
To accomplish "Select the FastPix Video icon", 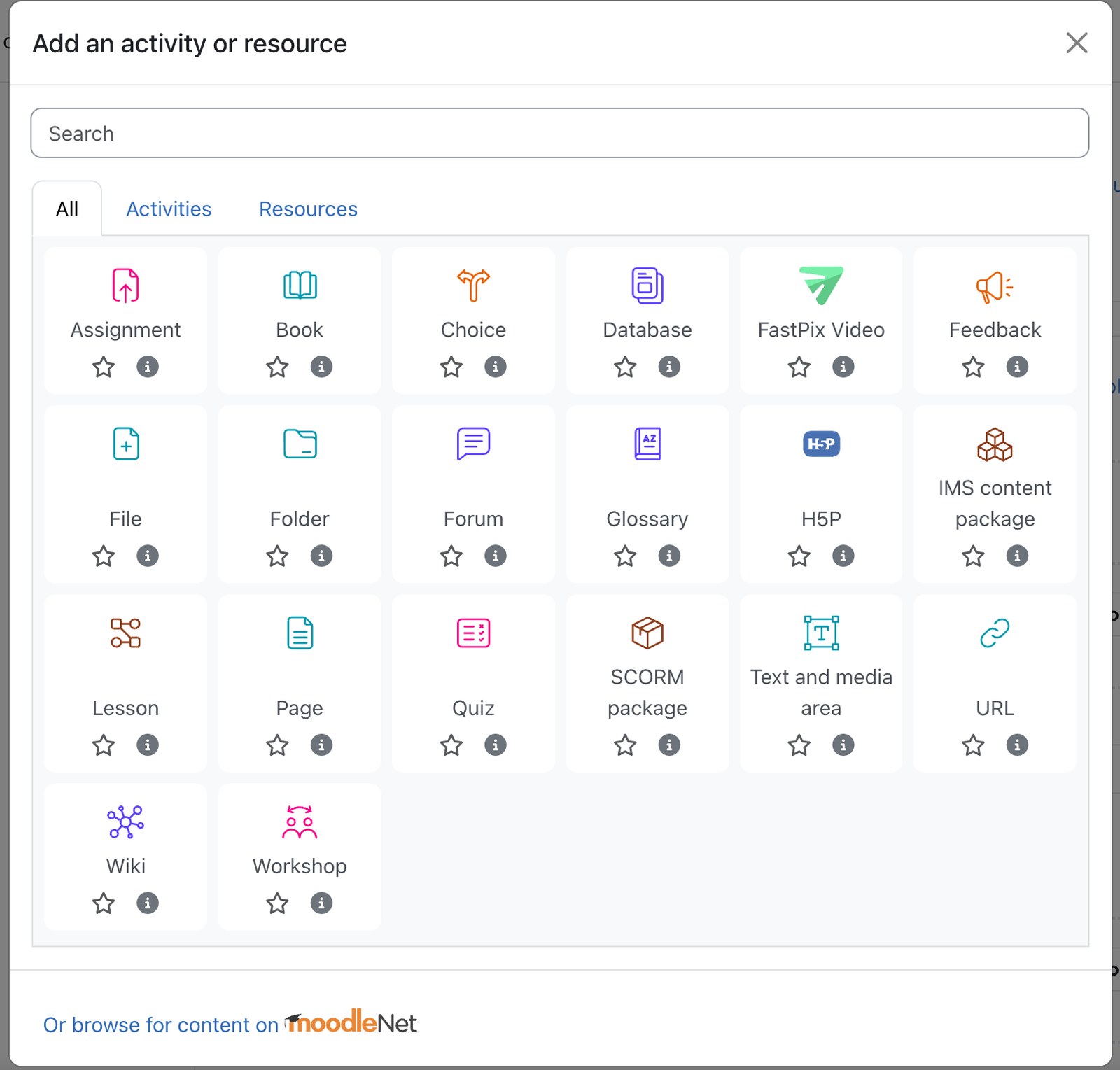I will [x=821, y=286].
